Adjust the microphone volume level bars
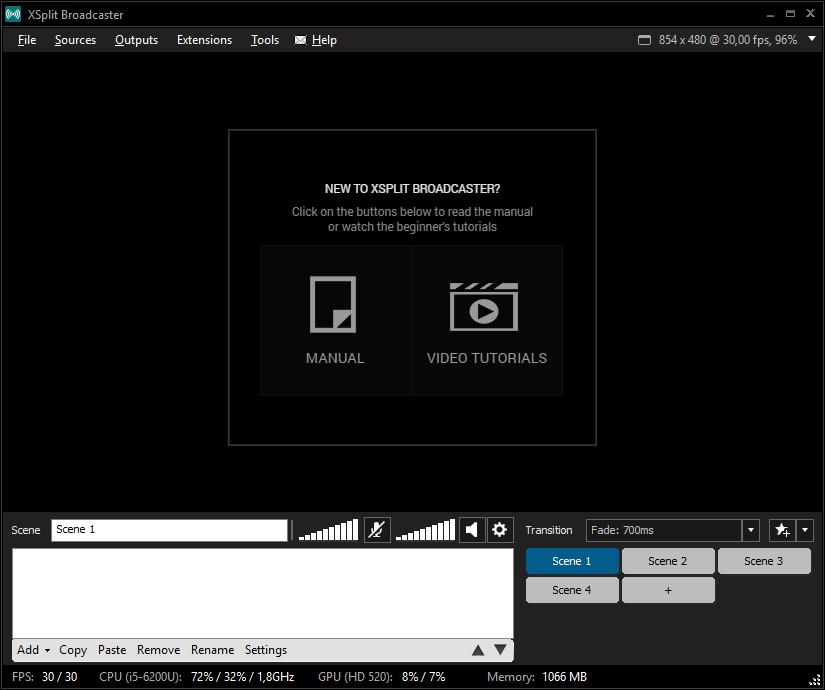Image resolution: width=825 pixels, height=690 pixels. tap(328, 530)
